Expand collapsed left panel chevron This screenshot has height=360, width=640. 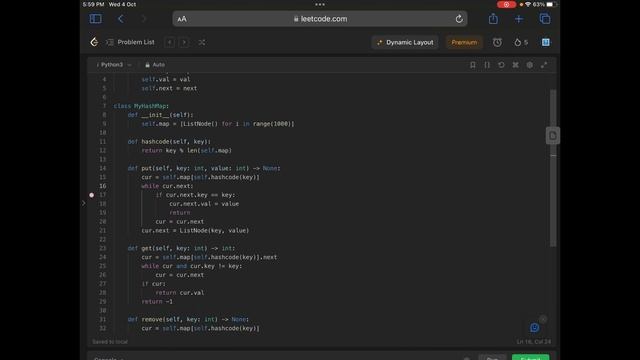(x=84, y=203)
